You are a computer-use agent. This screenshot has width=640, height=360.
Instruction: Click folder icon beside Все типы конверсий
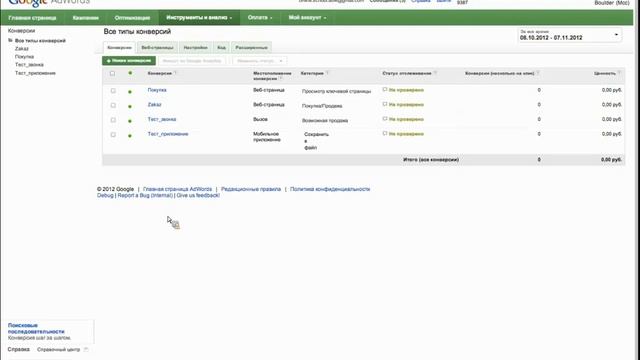11,40
